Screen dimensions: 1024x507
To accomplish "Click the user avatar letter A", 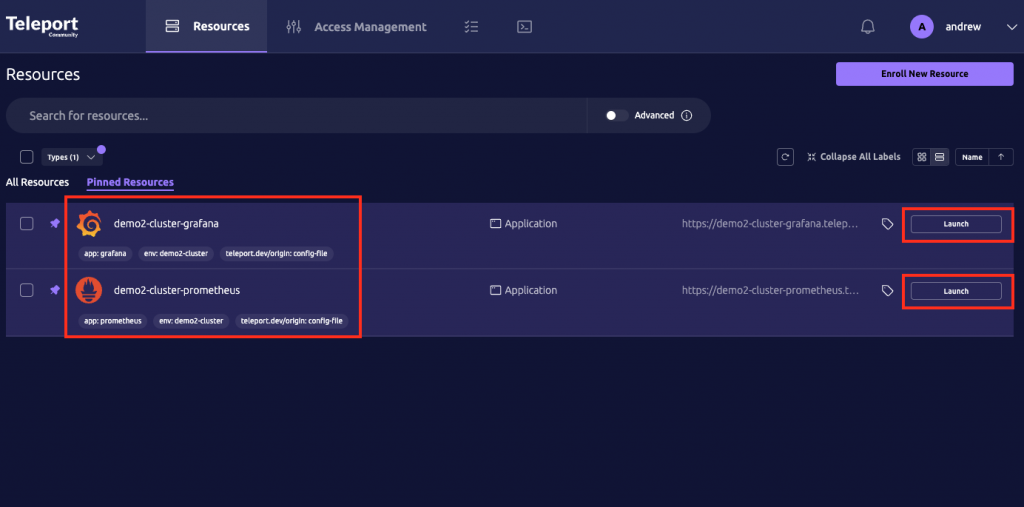I will point(921,27).
